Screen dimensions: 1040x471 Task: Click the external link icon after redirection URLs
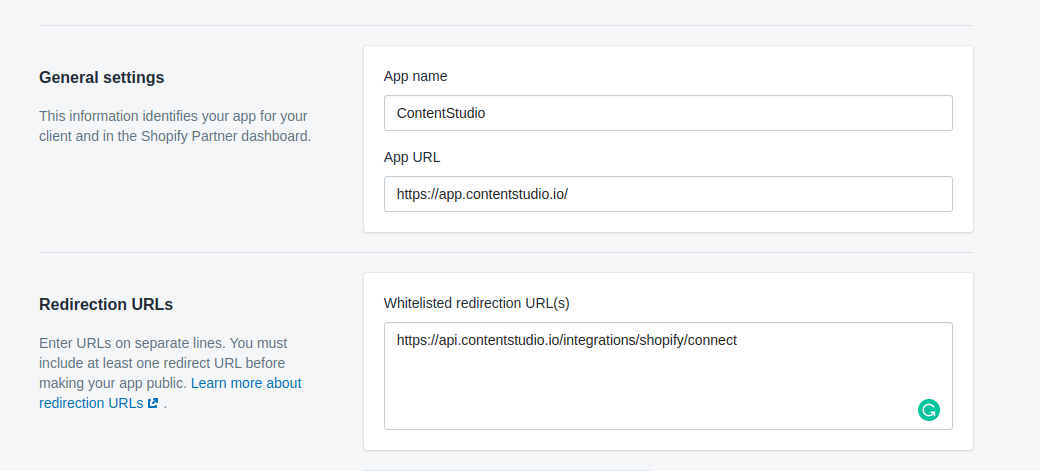tap(153, 403)
